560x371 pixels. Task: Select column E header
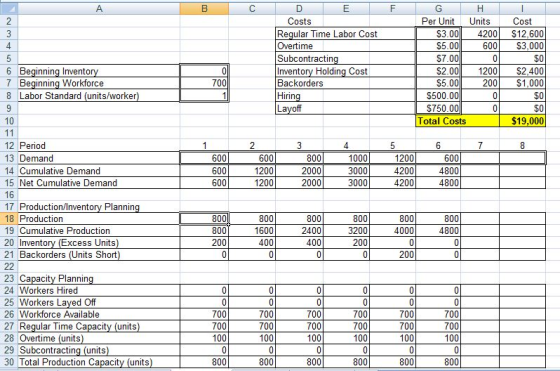click(346, 8)
